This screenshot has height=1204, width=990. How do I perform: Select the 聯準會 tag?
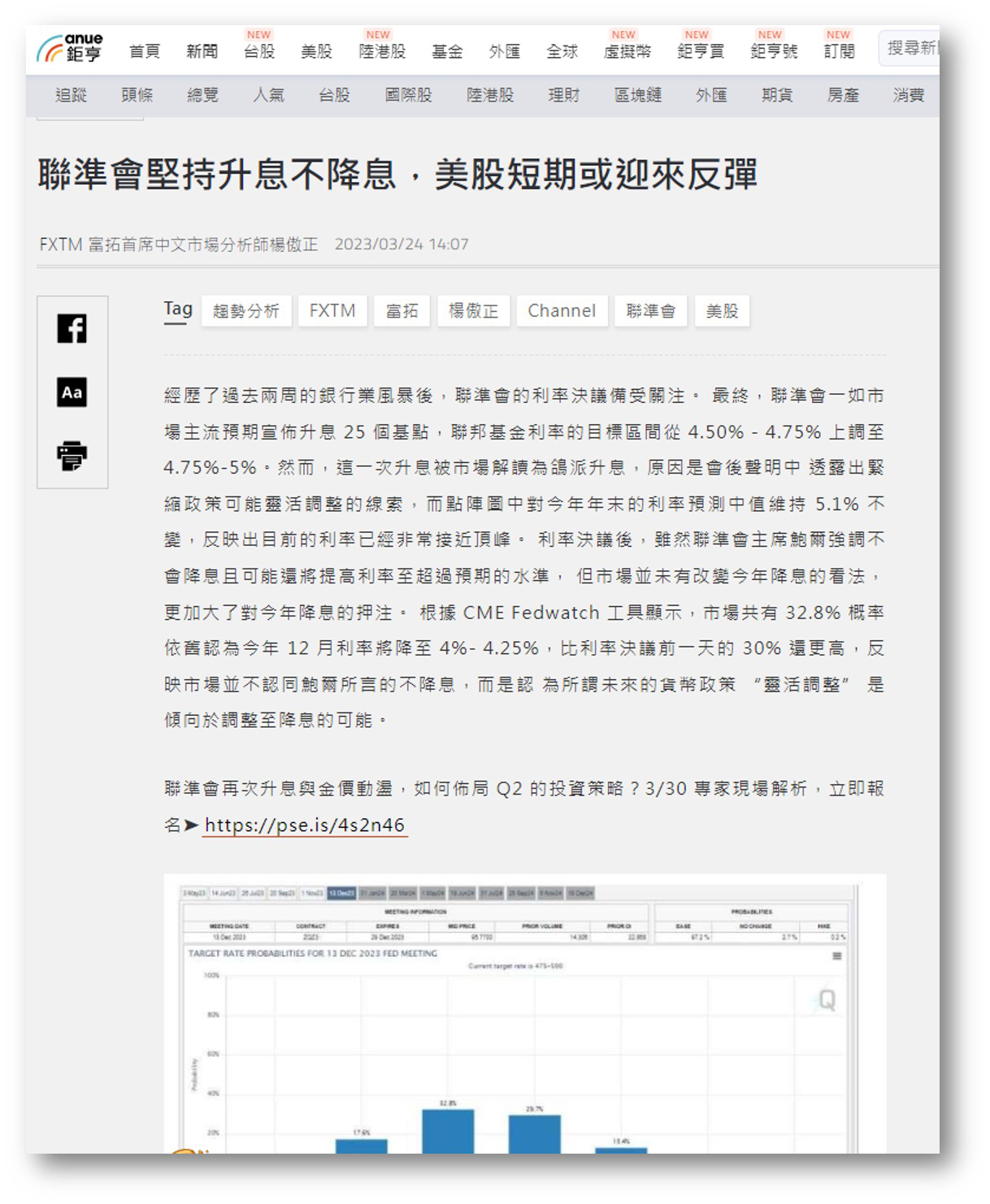click(x=650, y=311)
